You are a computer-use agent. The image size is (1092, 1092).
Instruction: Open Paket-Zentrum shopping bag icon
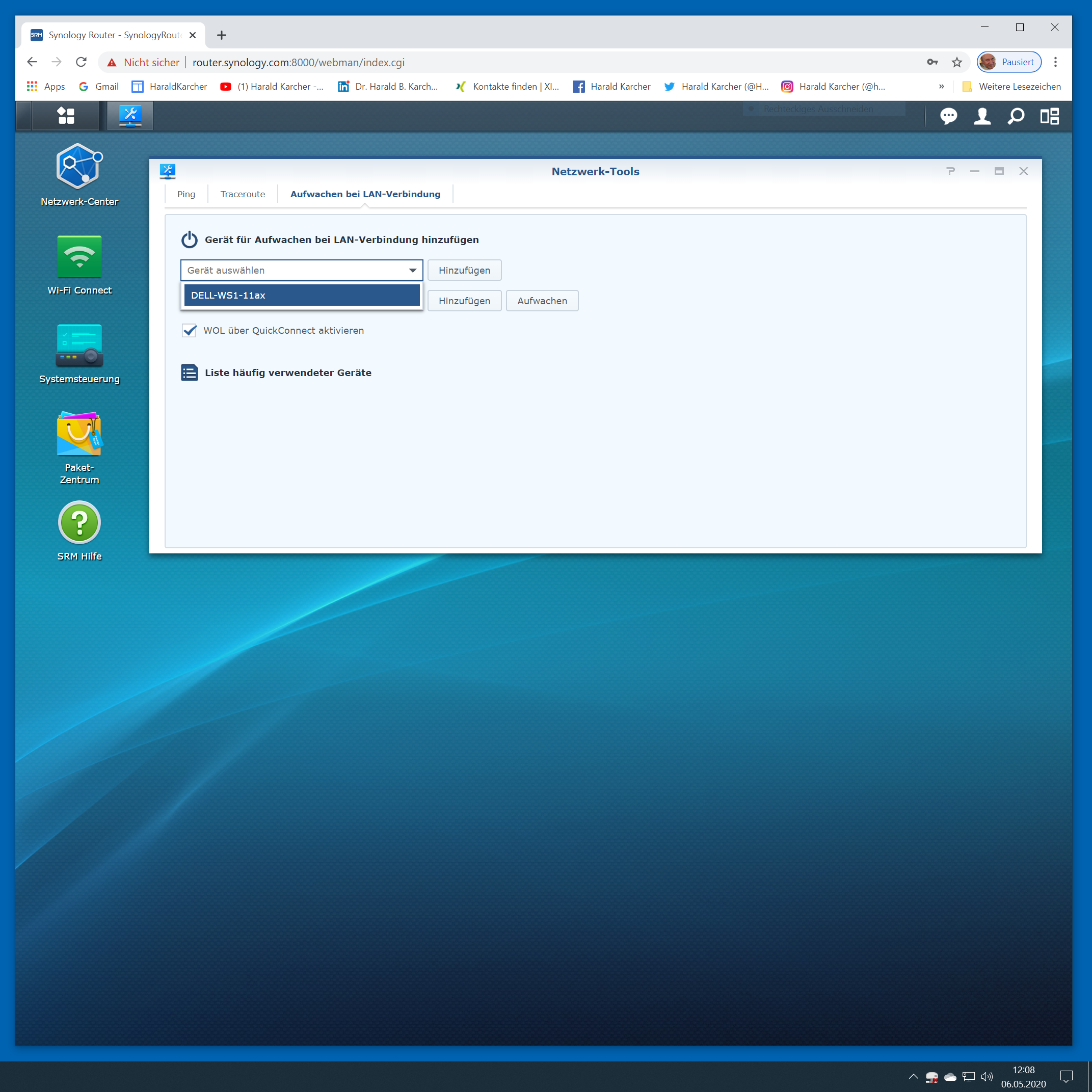(79, 434)
